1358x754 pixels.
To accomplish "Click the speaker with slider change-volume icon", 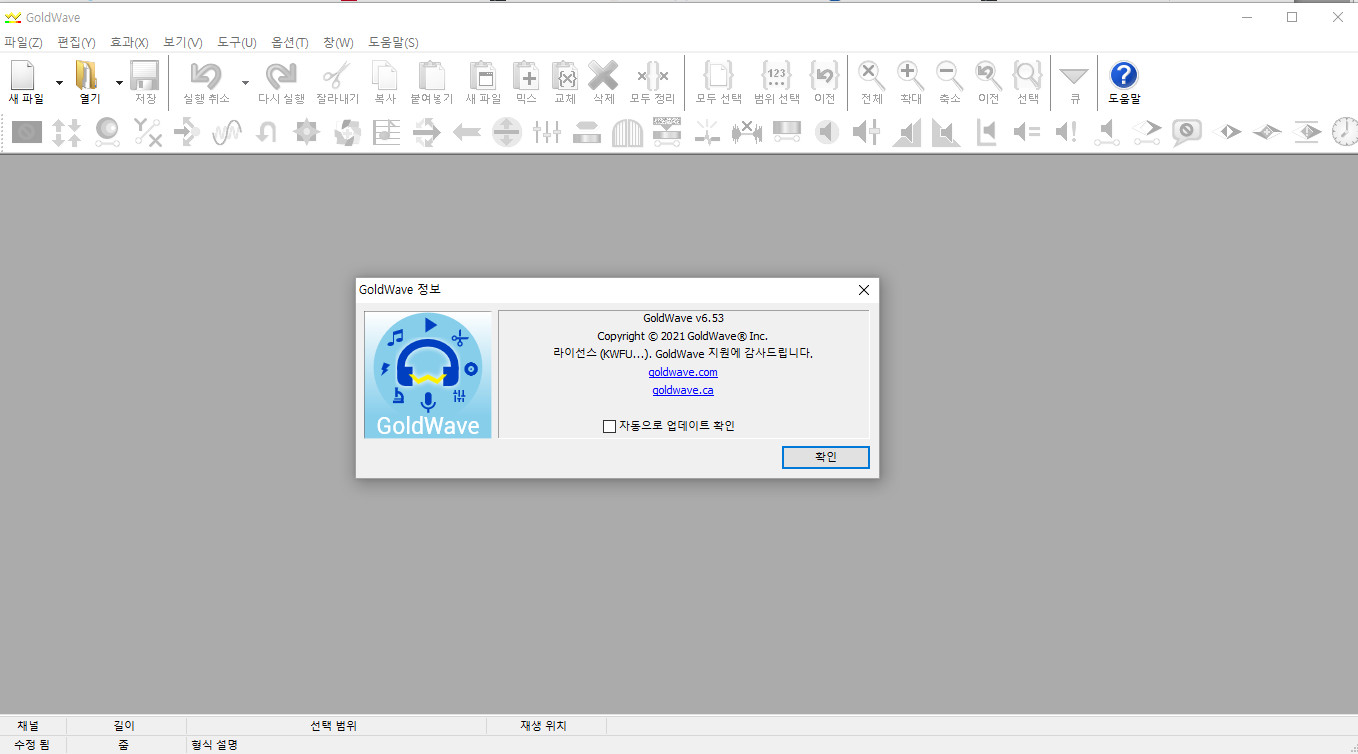I will coord(867,131).
